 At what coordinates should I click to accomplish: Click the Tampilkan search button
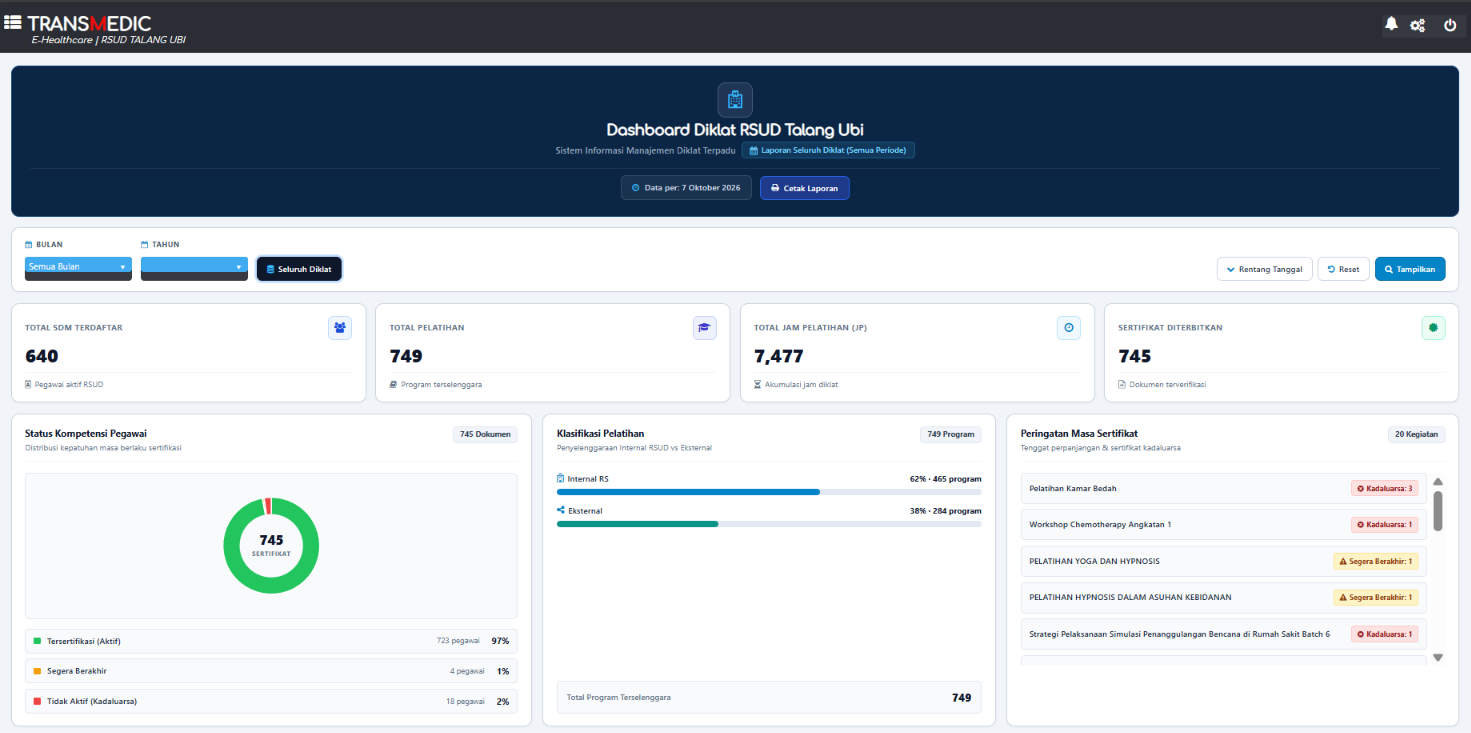click(x=1410, y=269)
